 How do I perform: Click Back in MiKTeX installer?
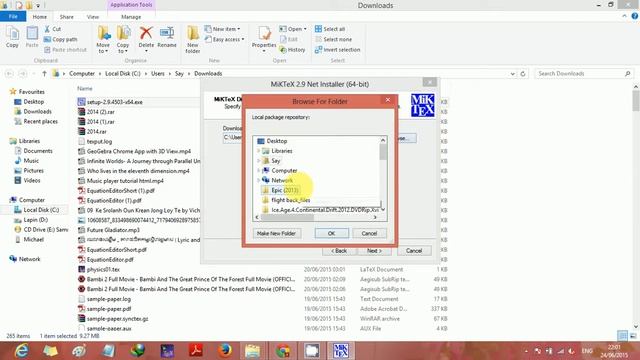tap(339, 251)
